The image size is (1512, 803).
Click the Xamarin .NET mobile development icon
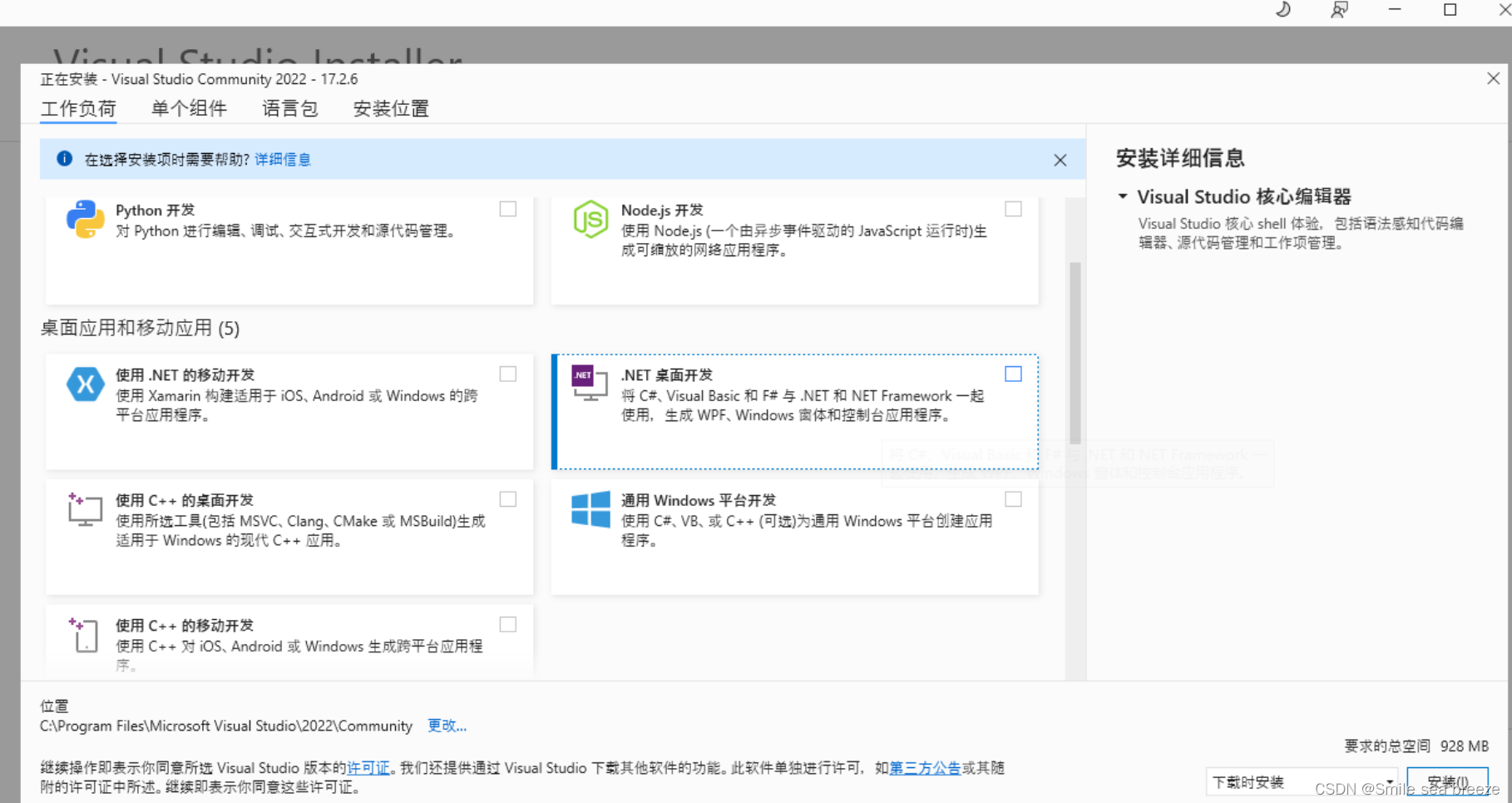85,384
